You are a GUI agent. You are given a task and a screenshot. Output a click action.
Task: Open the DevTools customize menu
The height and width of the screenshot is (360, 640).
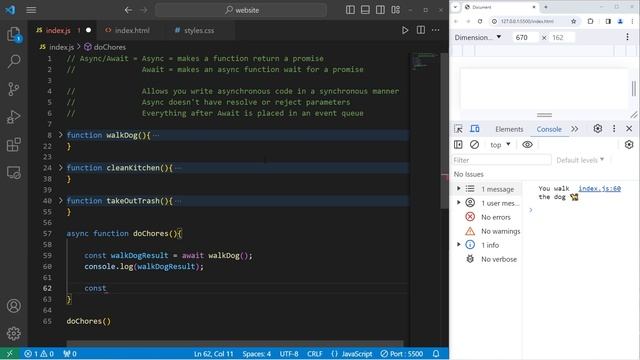point(614,129)
